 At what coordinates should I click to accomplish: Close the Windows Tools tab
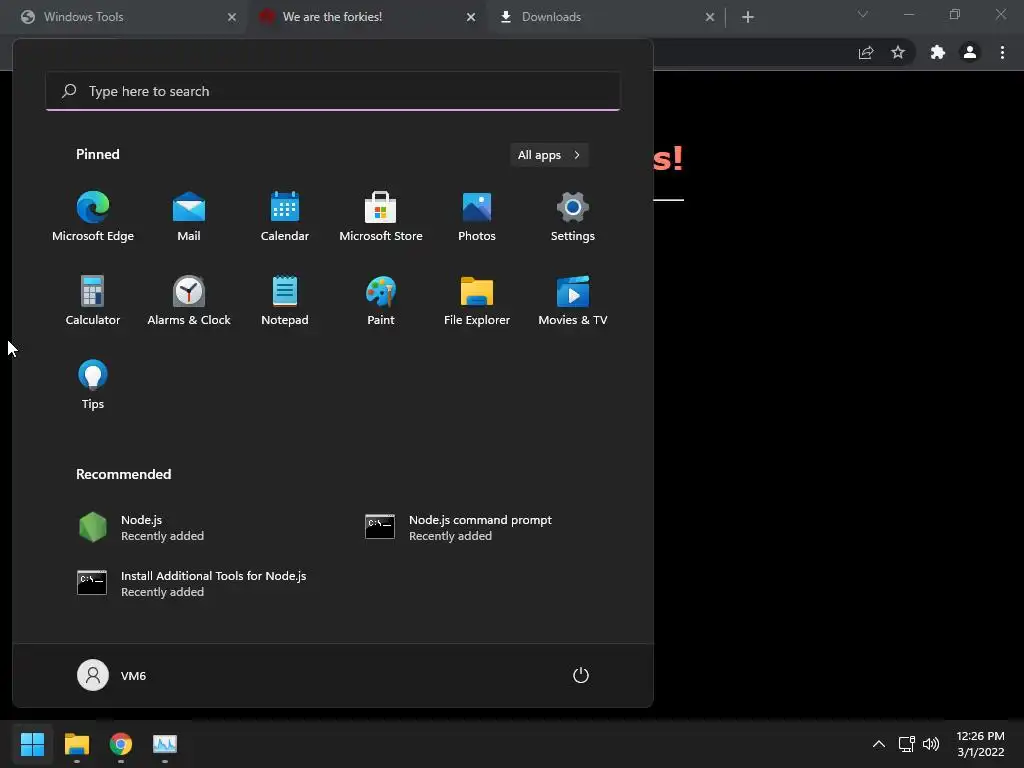(x=232, y=17)
